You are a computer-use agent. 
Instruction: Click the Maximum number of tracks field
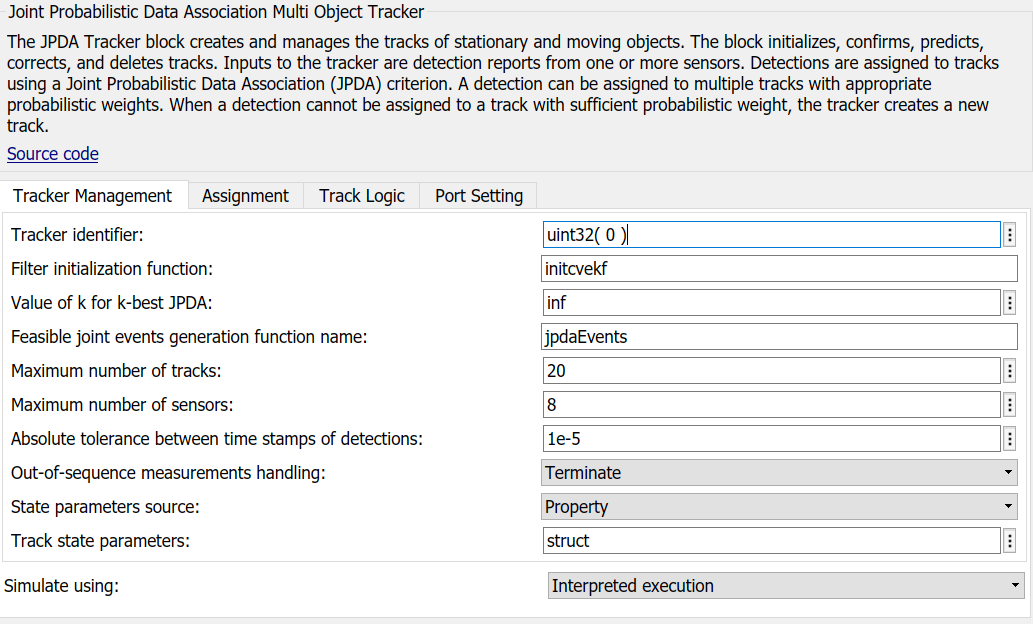pyautogui.click(x=770, y=371)
